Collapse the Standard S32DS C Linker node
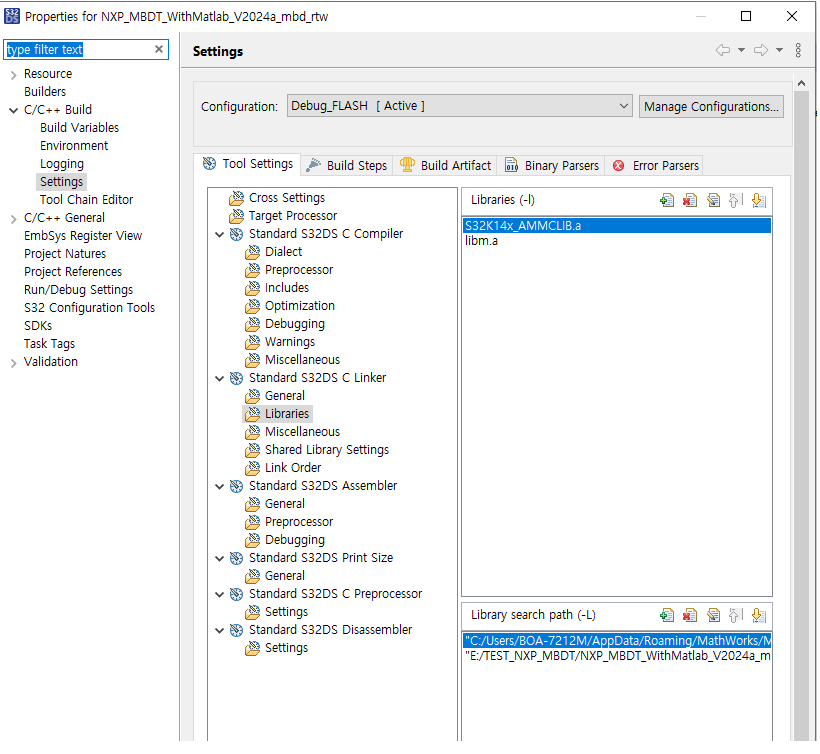The height and width of the screenshot is (754, 820). tap(220, 378)
